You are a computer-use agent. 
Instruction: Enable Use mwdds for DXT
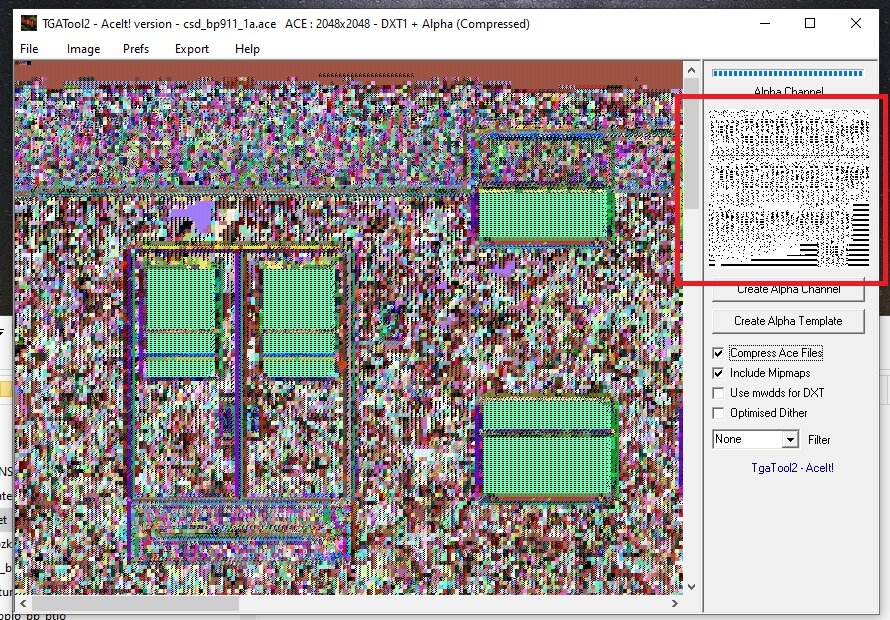[x=718, y=393]
